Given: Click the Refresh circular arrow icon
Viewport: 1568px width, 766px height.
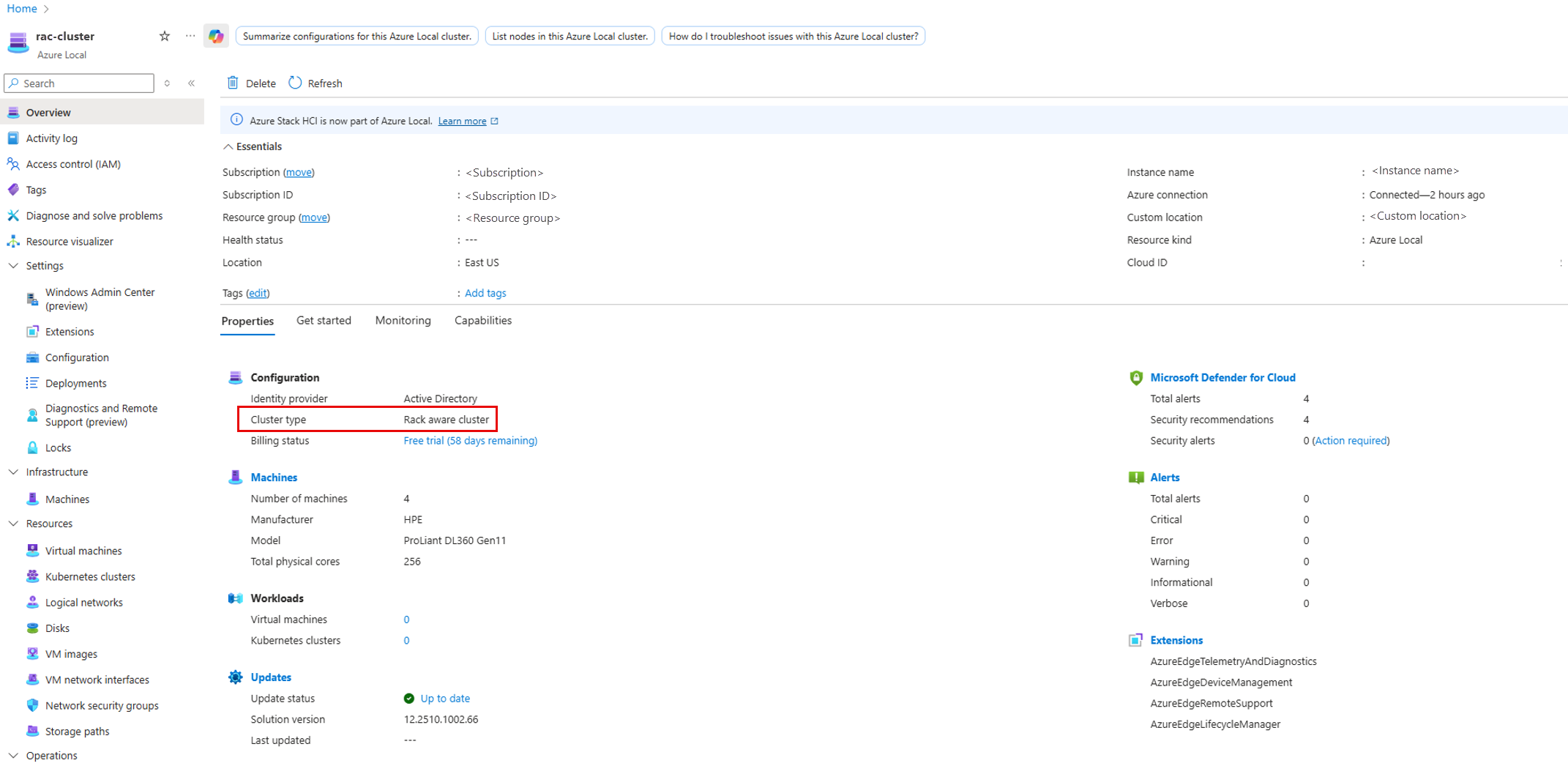Looking at the screenshot, I should 295,83.
